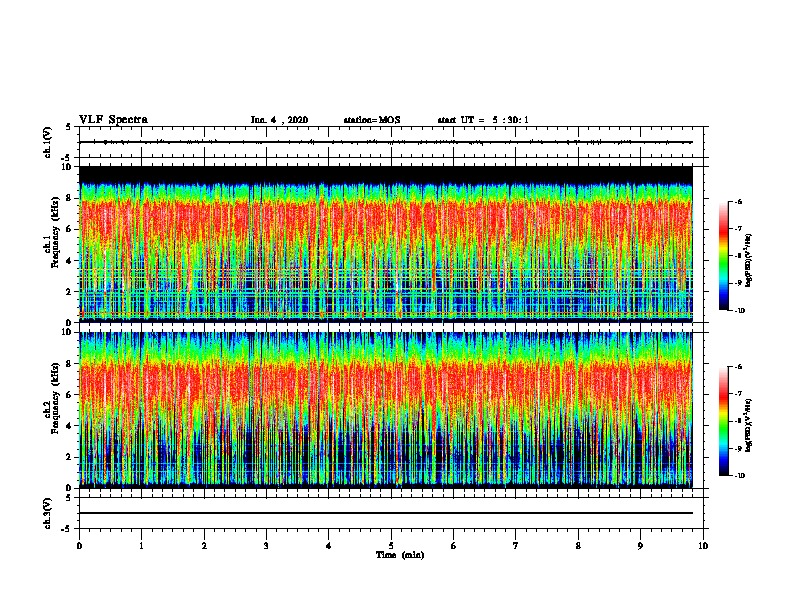
Task: Select the ch.2 spectrogram color scale bar
Action: coord(723,421)
